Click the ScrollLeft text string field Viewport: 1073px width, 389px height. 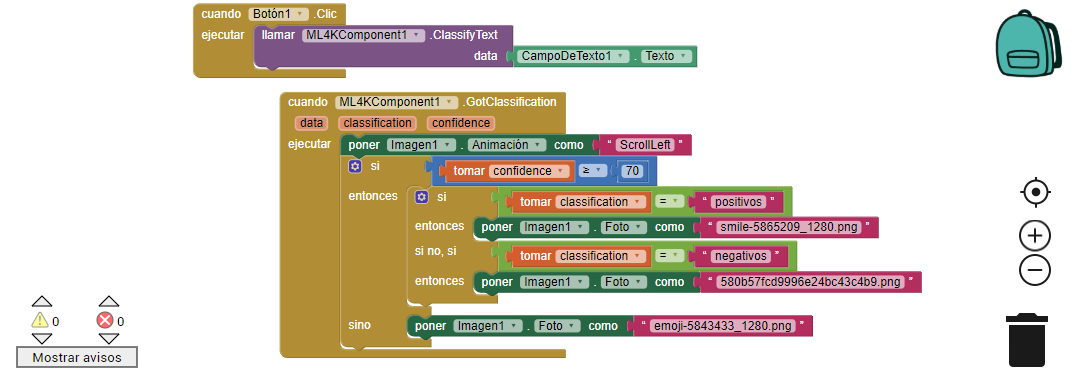pos(645,145)
